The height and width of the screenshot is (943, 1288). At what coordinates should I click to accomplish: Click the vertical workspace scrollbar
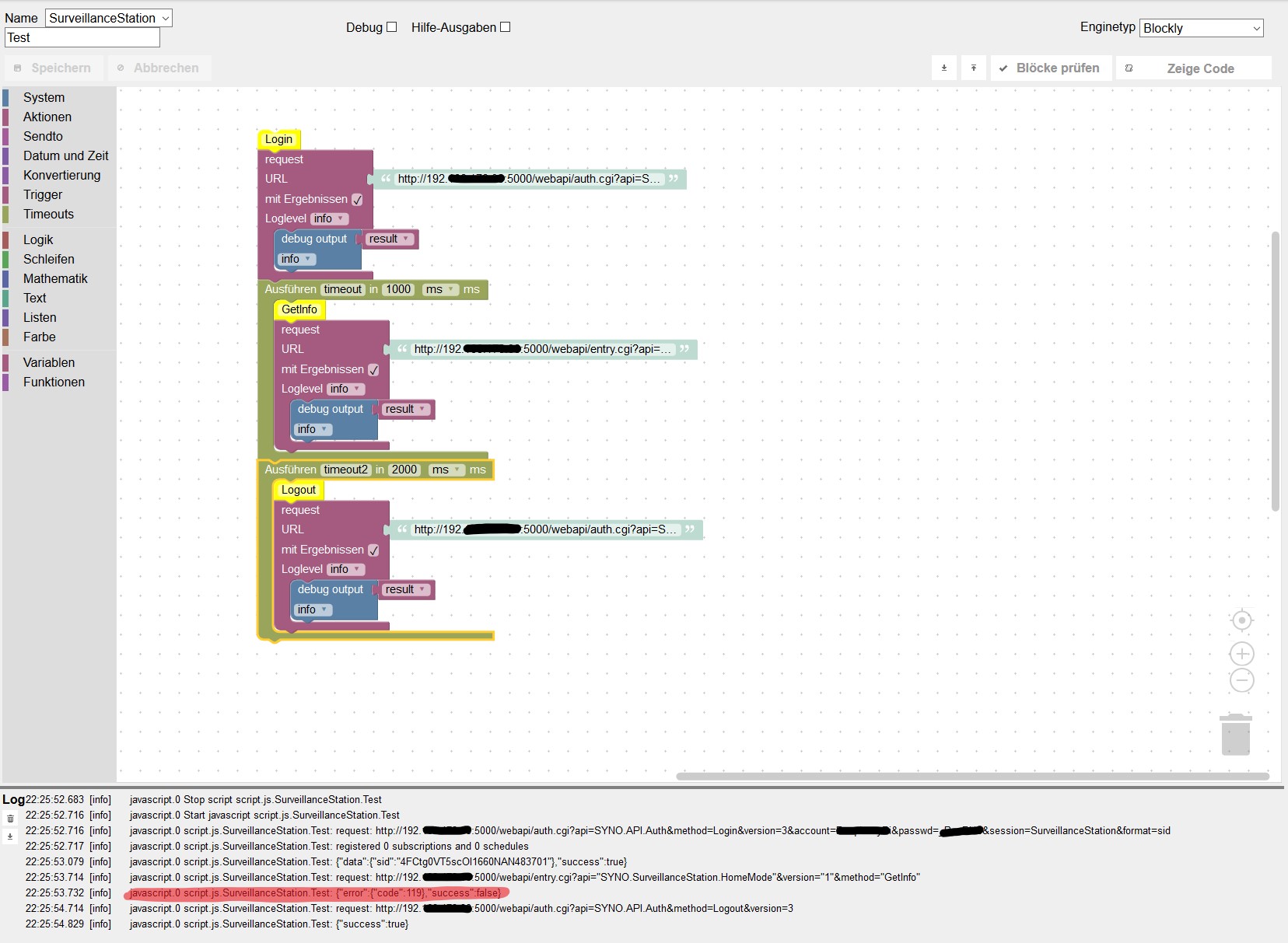click(1276, 371)
